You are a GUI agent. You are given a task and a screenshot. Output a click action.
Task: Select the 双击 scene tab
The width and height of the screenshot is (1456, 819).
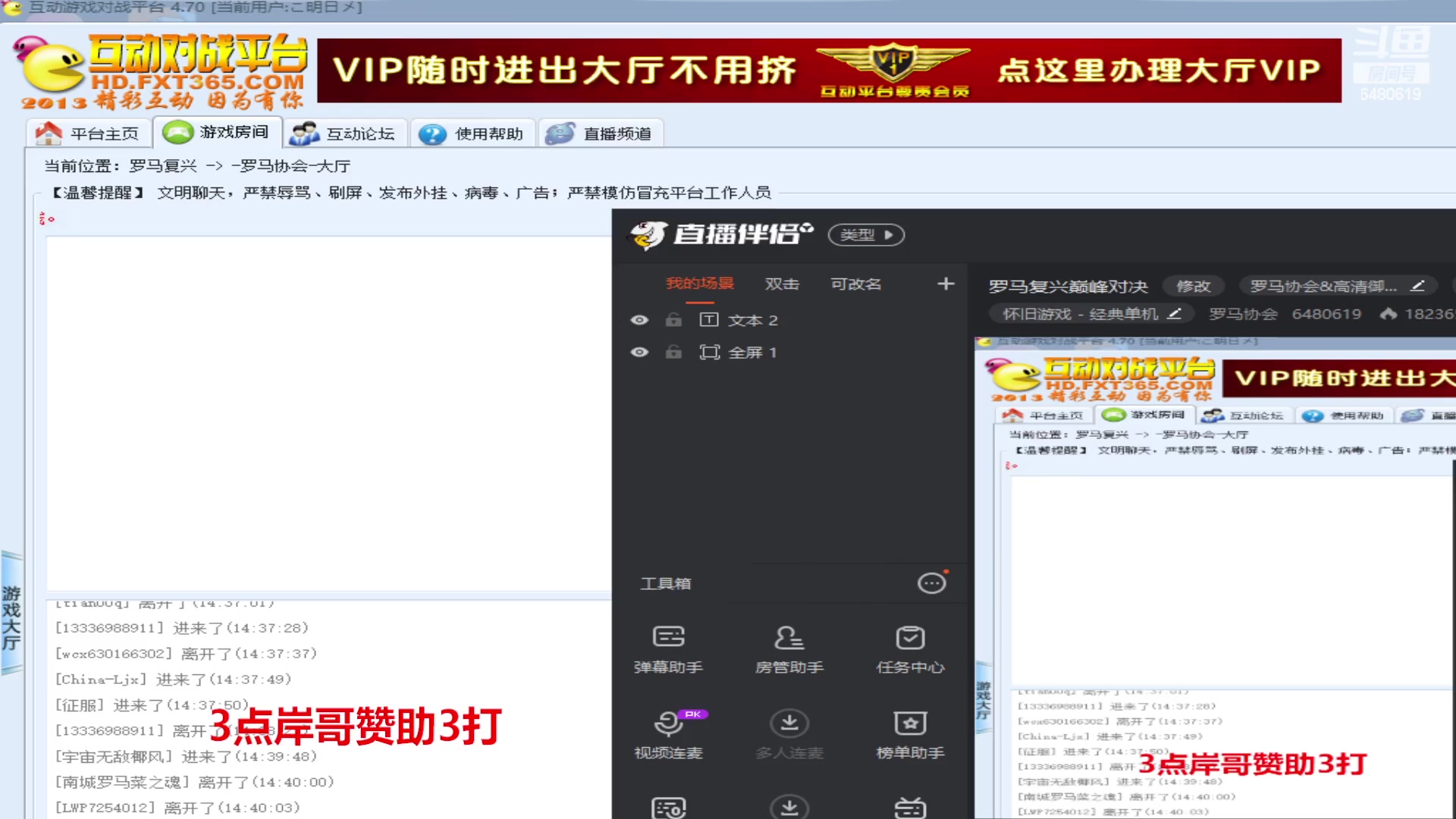782,284
